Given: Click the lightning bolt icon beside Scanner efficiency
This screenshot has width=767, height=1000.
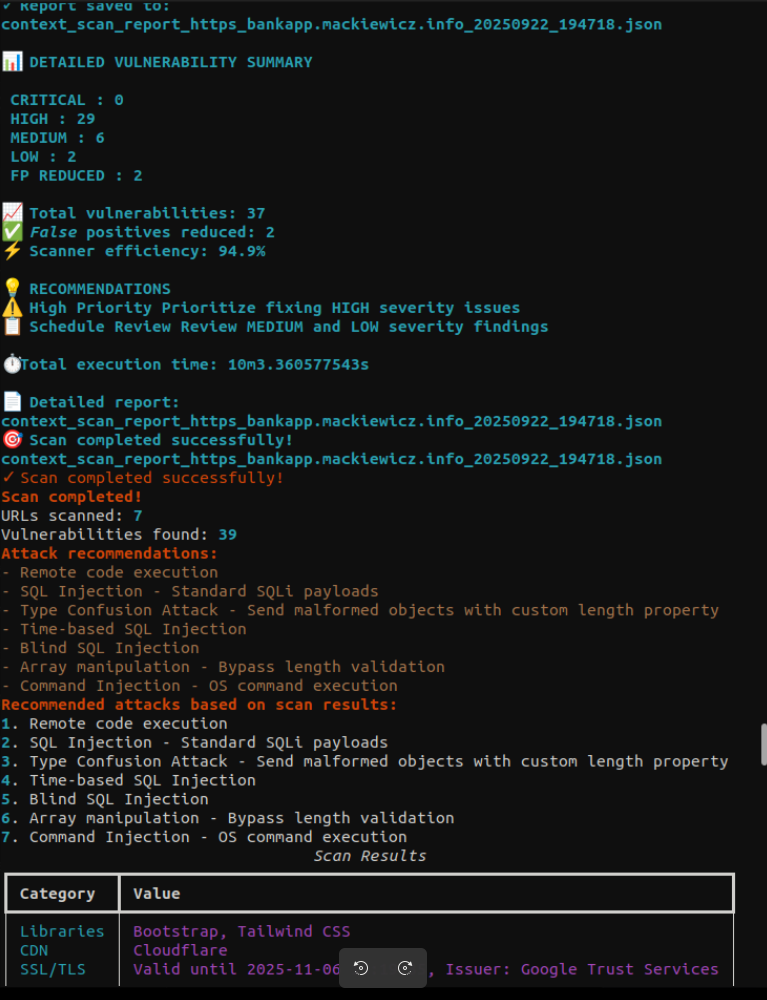Looking at the screenshot, I should click(12, 251).
